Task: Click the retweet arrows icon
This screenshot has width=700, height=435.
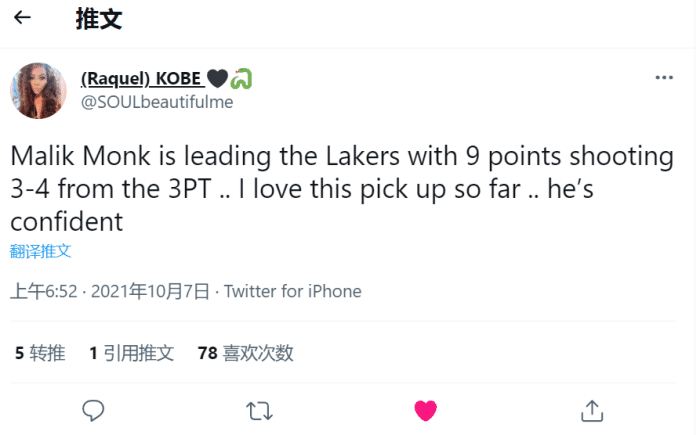Action: [x=259, y=410]
